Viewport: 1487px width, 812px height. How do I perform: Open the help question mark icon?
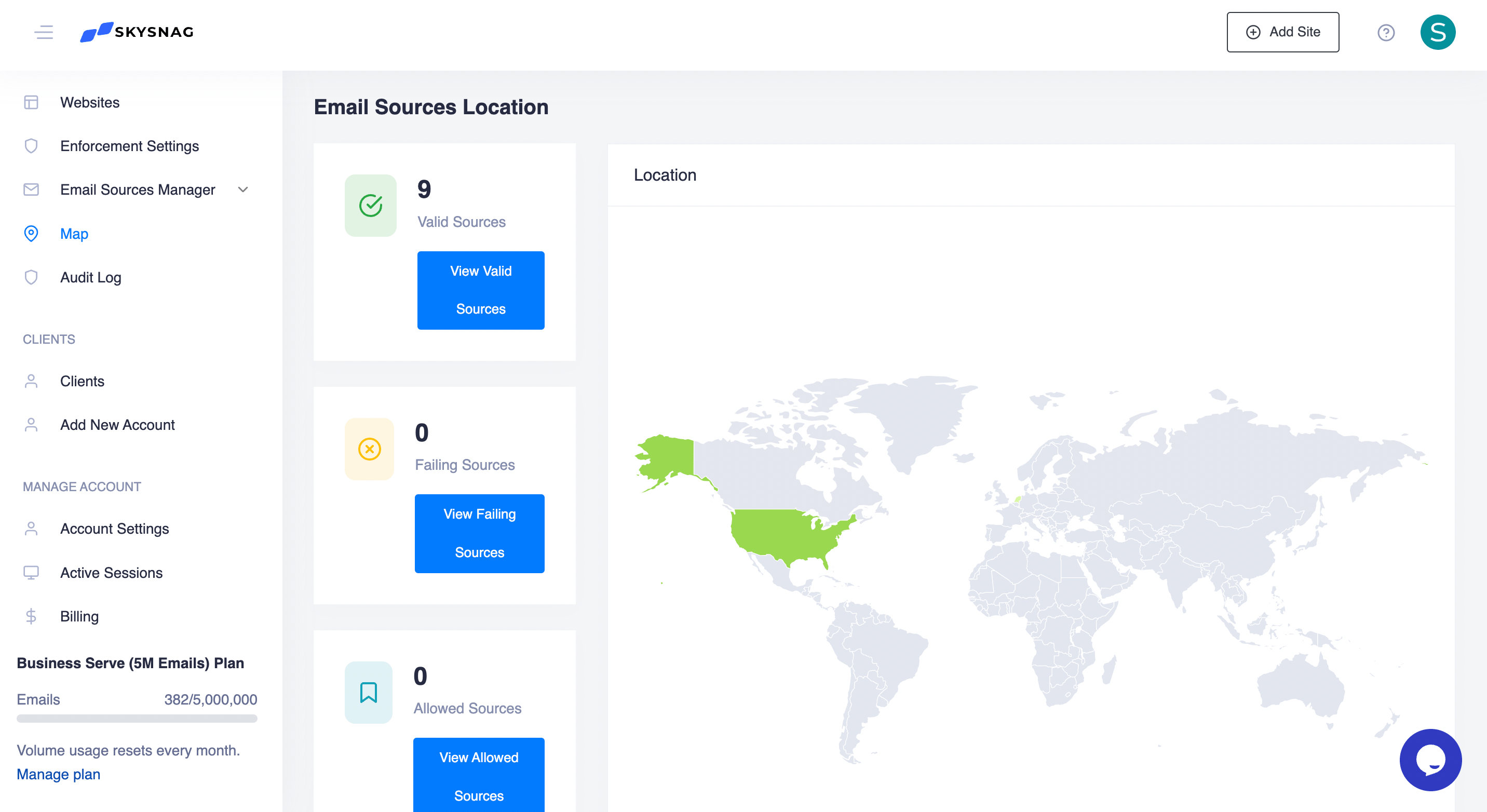coord(1385,32)
